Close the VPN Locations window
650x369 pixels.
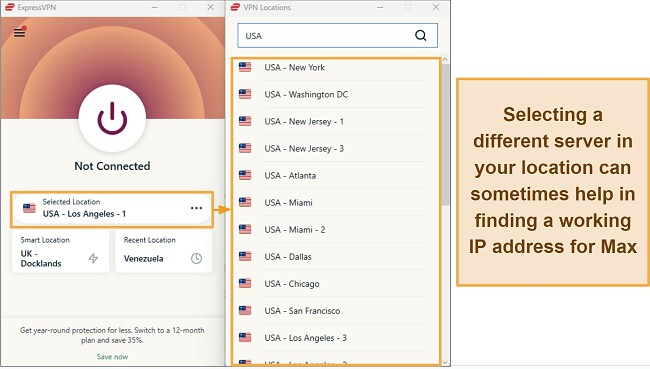(436, 7)
